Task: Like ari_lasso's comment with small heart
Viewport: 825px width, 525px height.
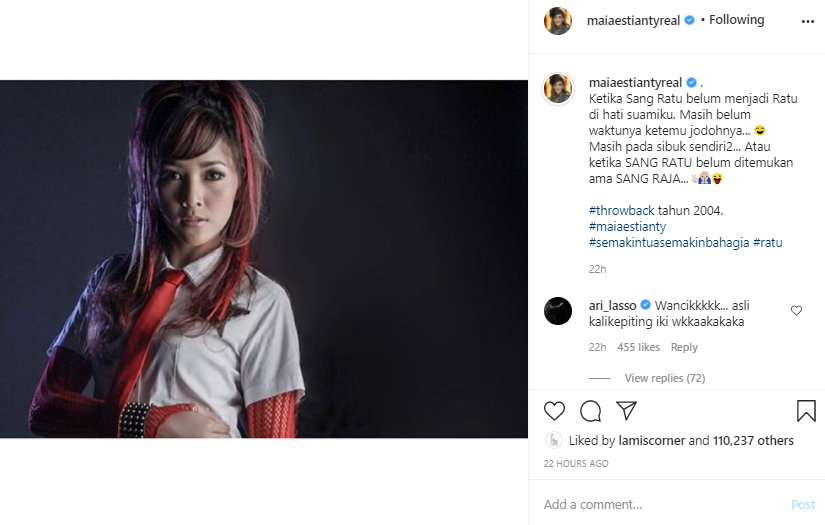Action: click(796, 310)
